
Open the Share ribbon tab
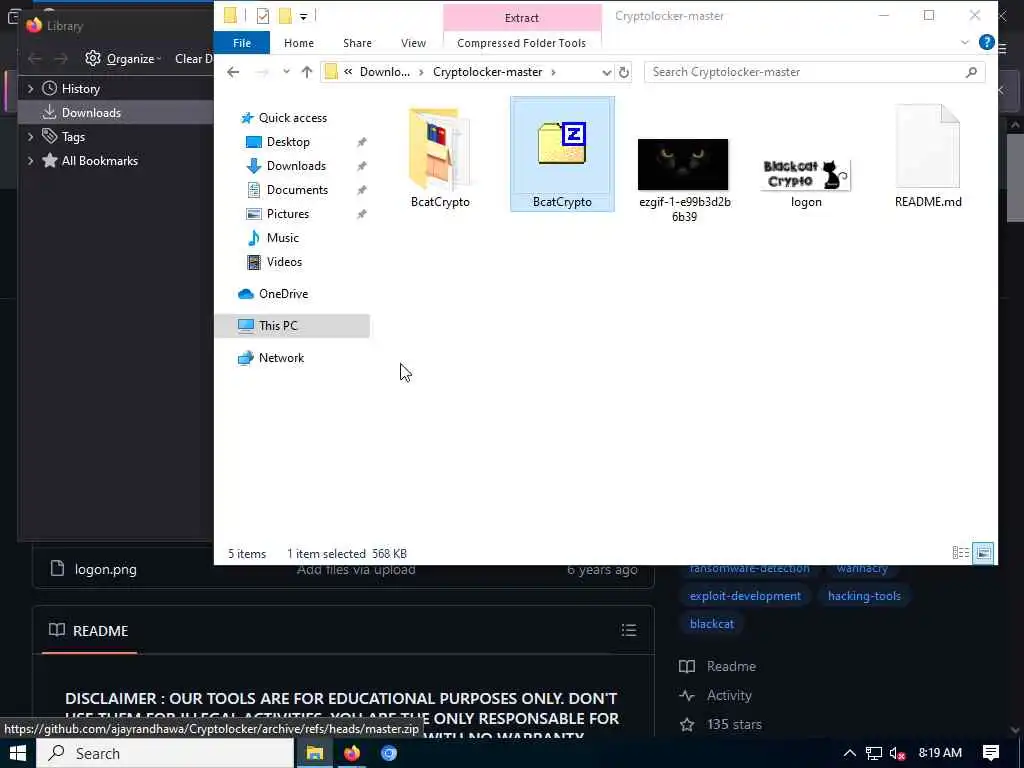(357, 43)
